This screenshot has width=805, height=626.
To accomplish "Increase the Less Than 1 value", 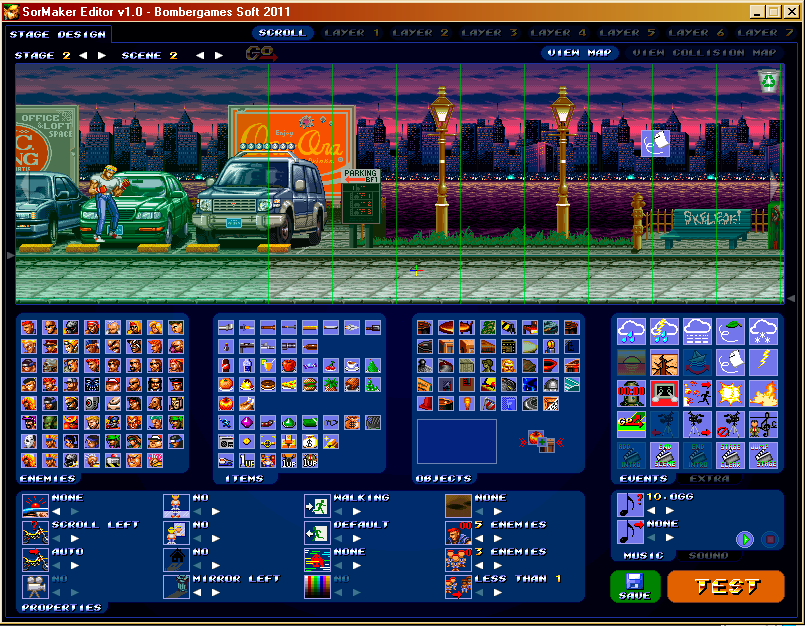I will (x=498, y=593).
